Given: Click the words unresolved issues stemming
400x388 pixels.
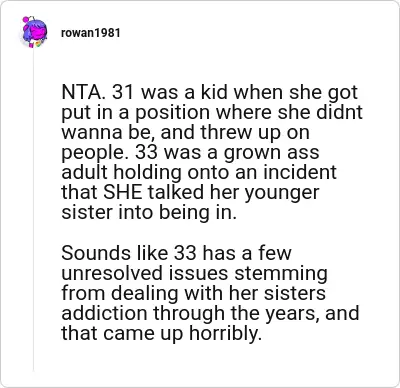Looking at the screenshot, I should [x=195, y=273].
